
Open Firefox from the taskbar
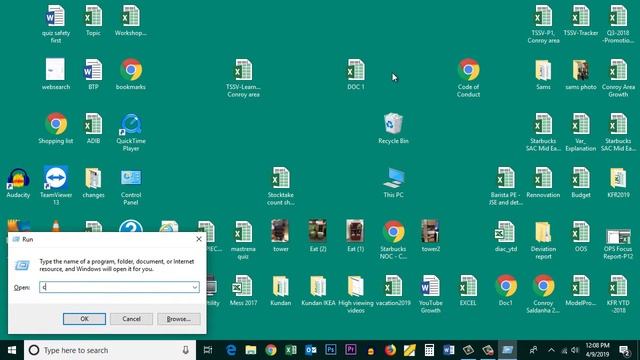click(390, 350)
